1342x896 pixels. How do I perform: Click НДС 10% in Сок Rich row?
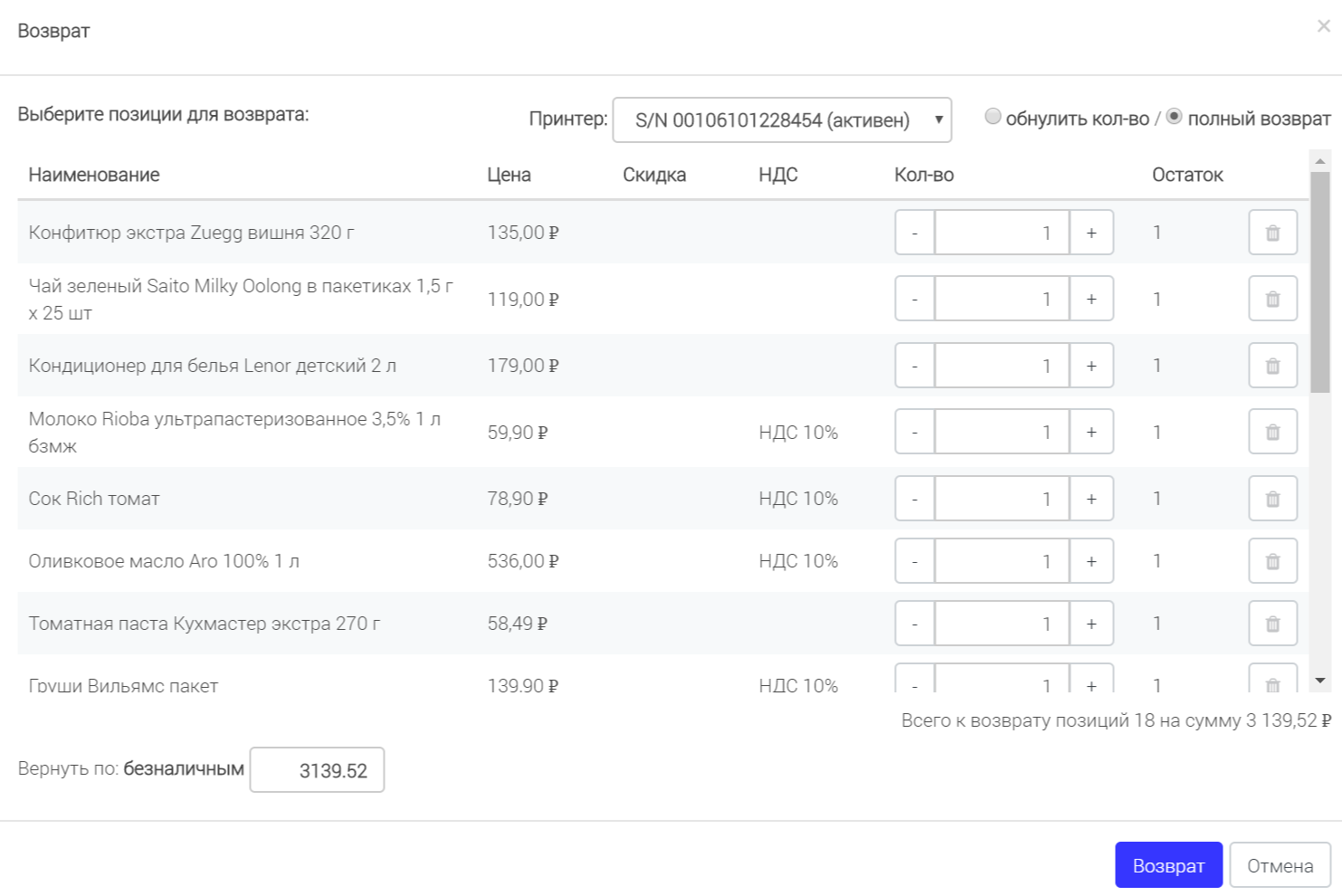pyautogui.click(x=798, y=499)
